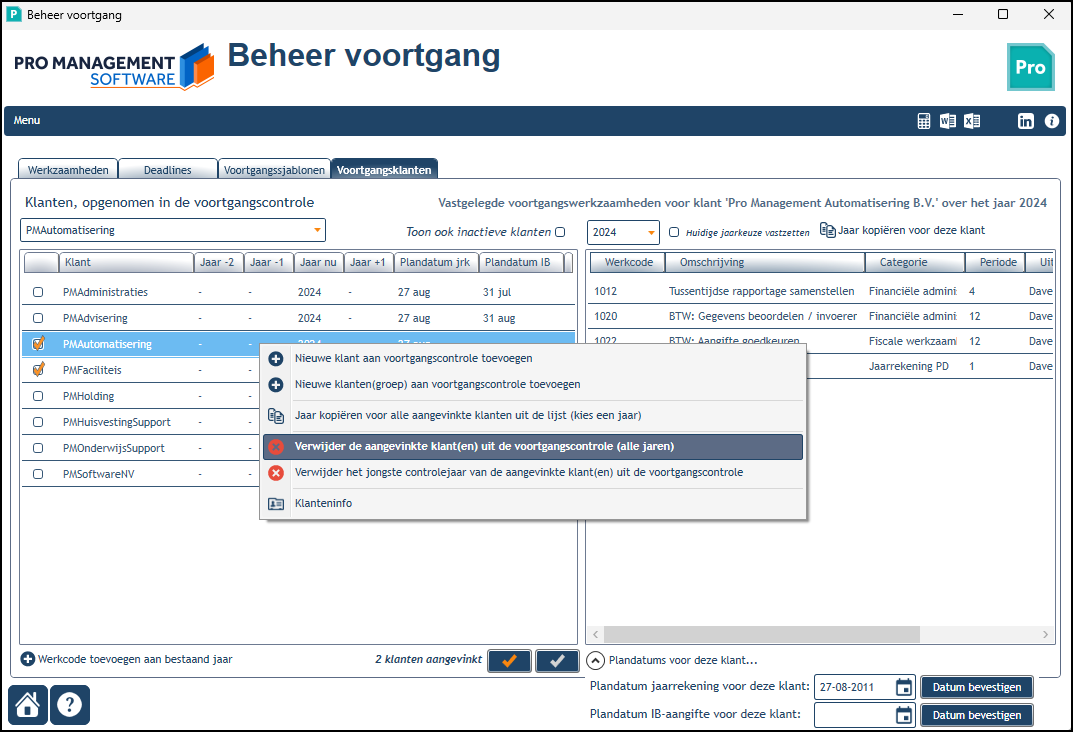Click Datum bevestigen for IB-aangifte
This screenshot has height=732, width=1073.
[x=977, y=715]
